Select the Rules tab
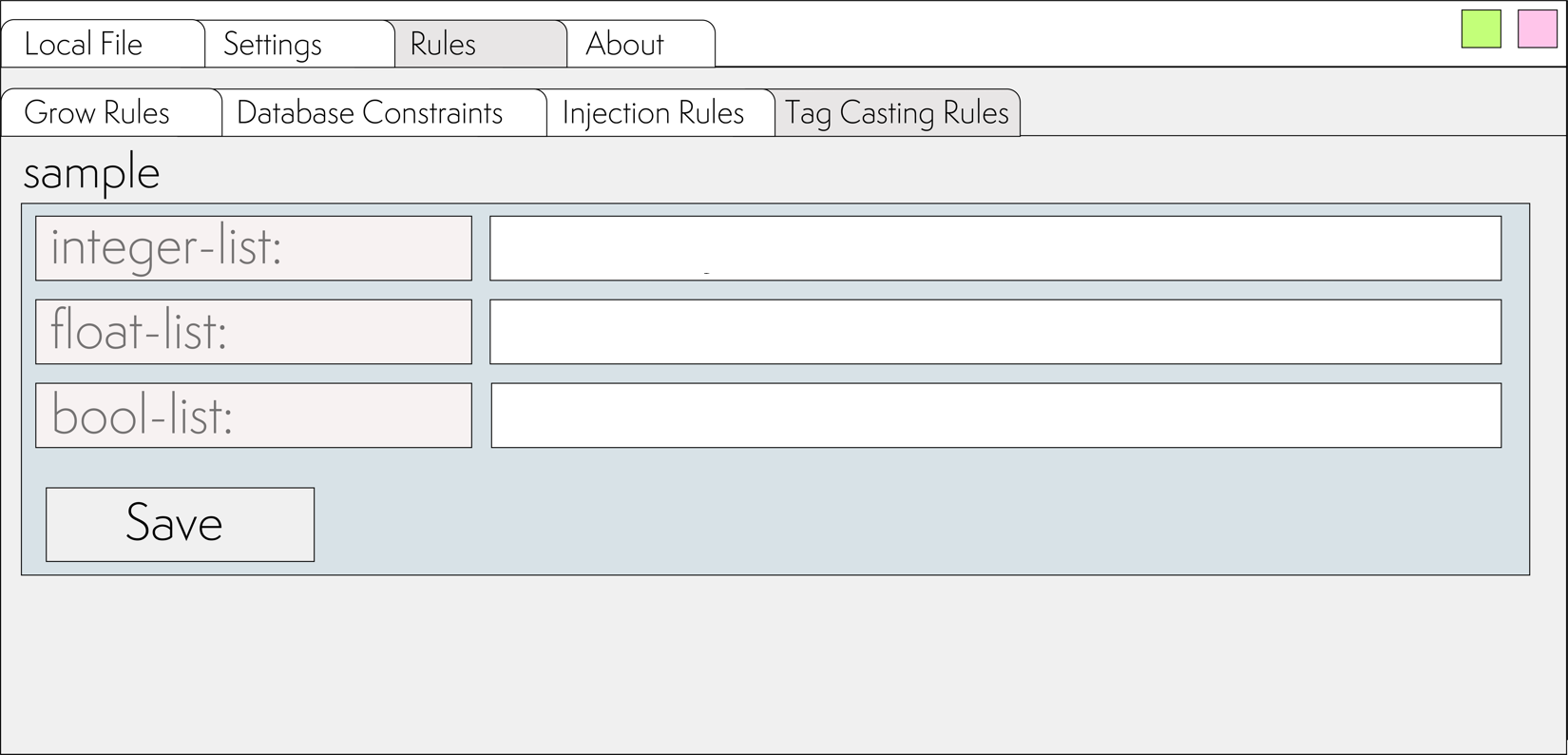This screenshot has width=1568, height=755. coord(481,44)
